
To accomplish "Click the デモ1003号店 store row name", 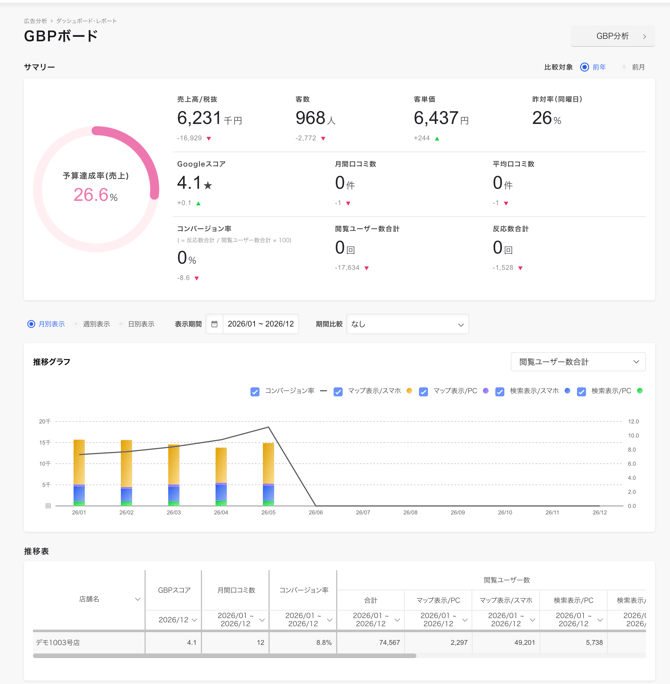I will click(58, 643).
